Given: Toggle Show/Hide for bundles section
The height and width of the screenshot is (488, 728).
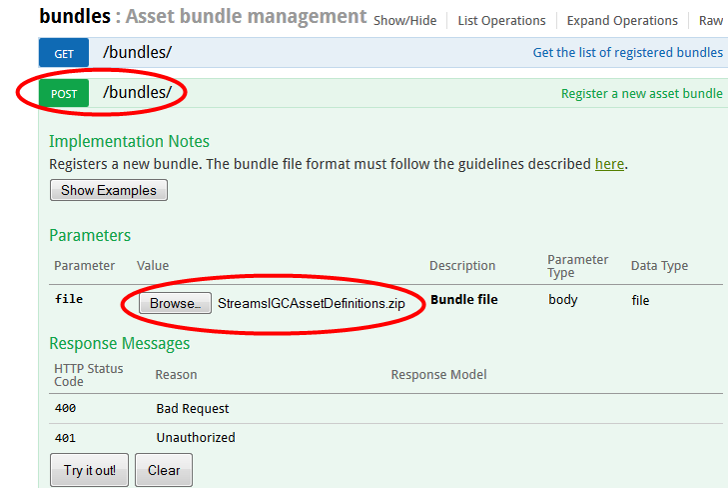Looking at the screenshot, I should pyautogui.click(x=407, y=20).
